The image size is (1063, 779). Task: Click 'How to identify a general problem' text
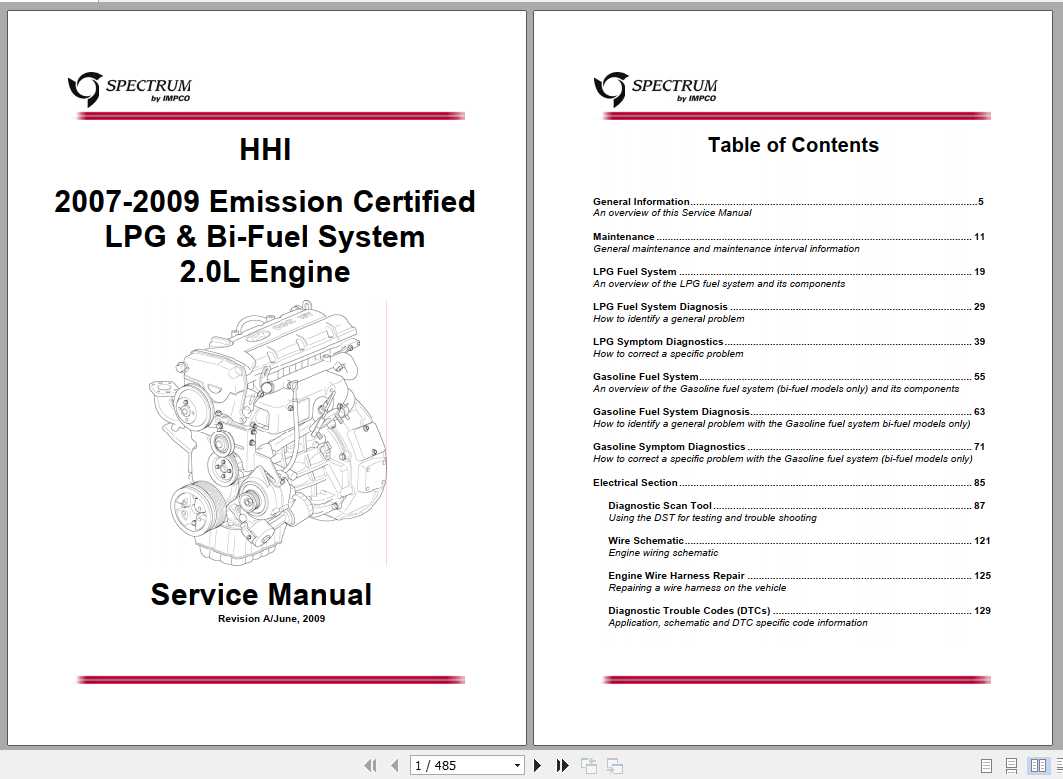click(x=668, y=319)
